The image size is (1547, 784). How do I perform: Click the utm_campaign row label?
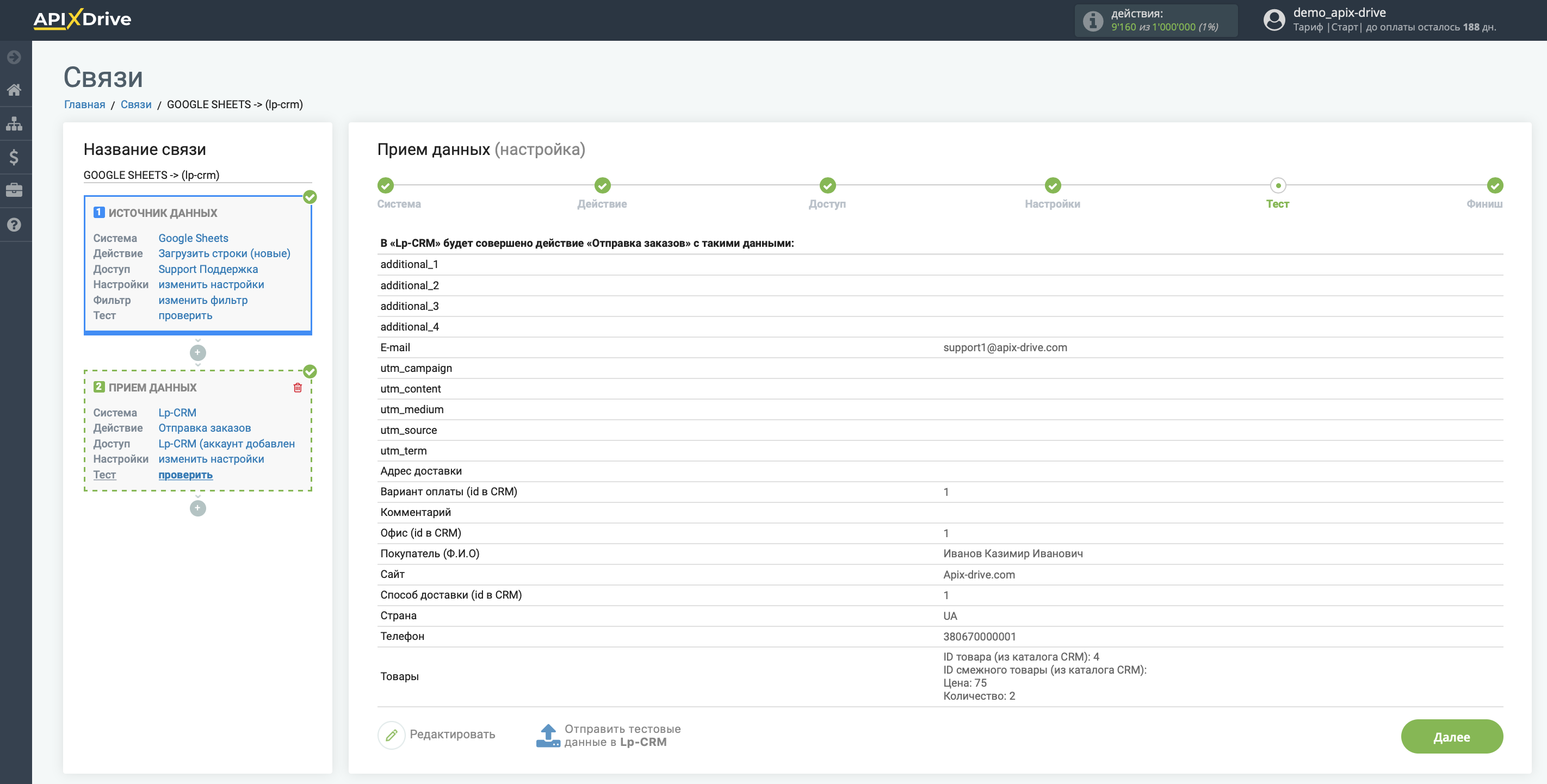pos(416,369)
